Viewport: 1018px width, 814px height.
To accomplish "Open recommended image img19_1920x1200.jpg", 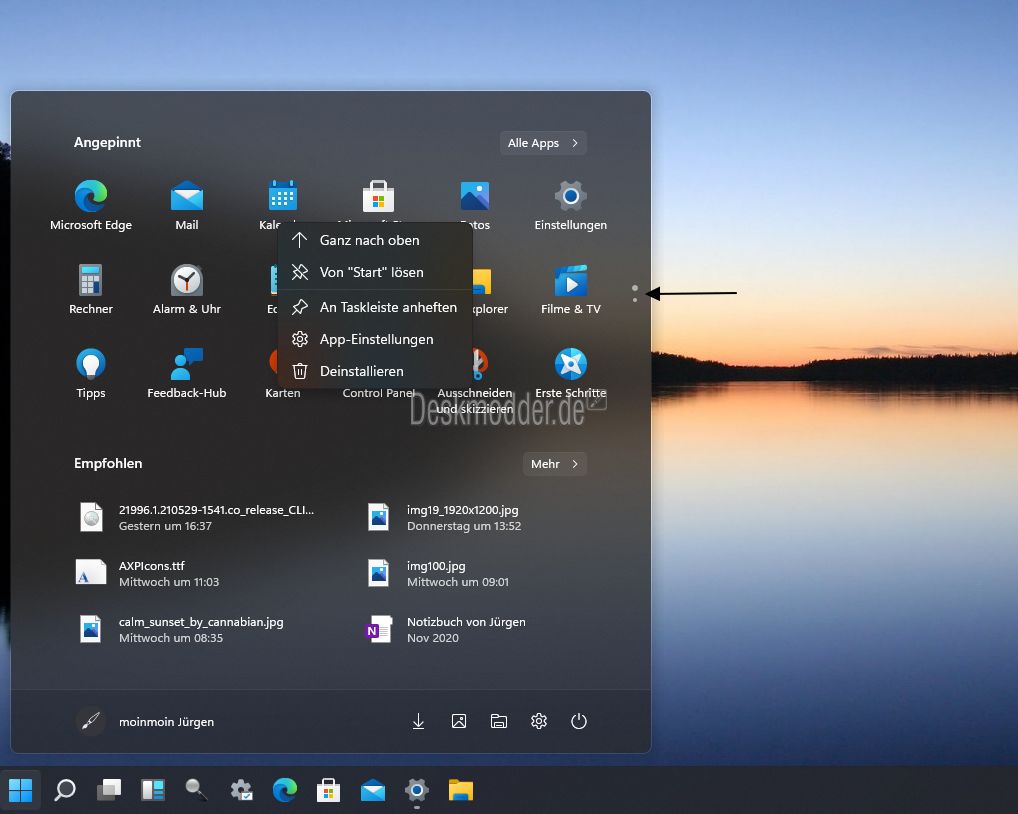I will [444, 517].
